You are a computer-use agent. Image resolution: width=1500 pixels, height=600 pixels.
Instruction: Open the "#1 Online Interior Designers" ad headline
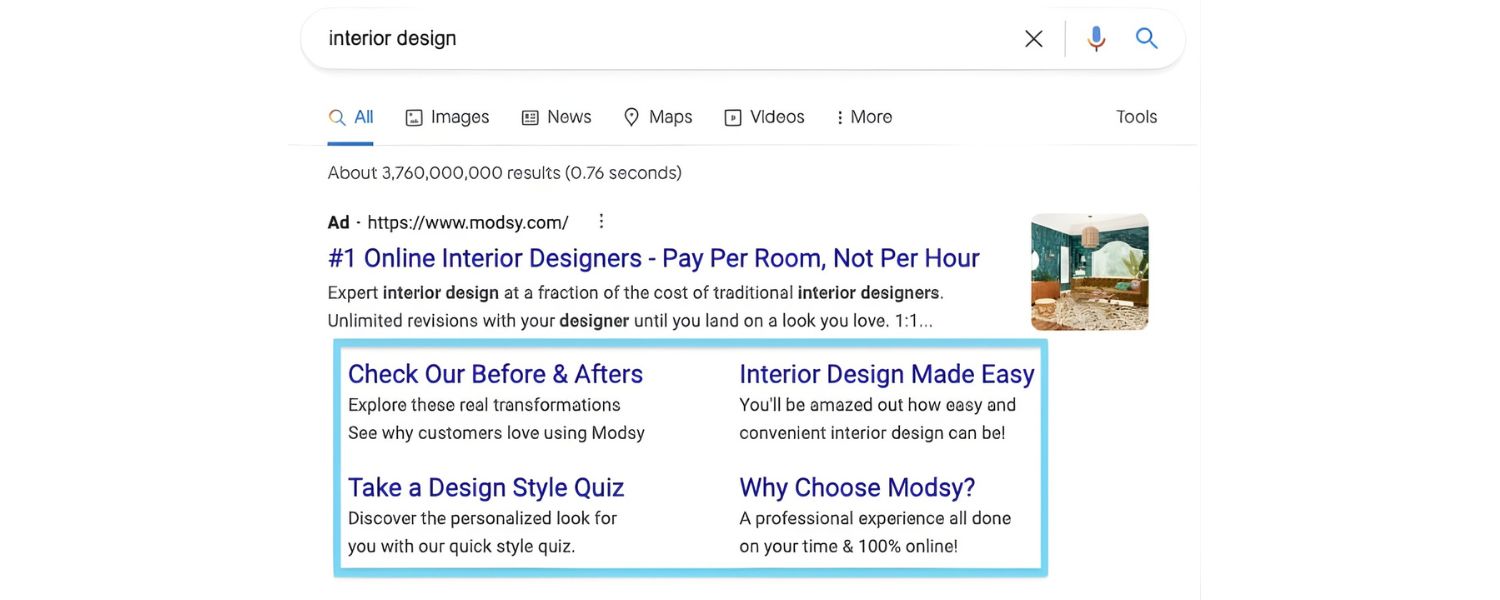[x=653, y=257]
